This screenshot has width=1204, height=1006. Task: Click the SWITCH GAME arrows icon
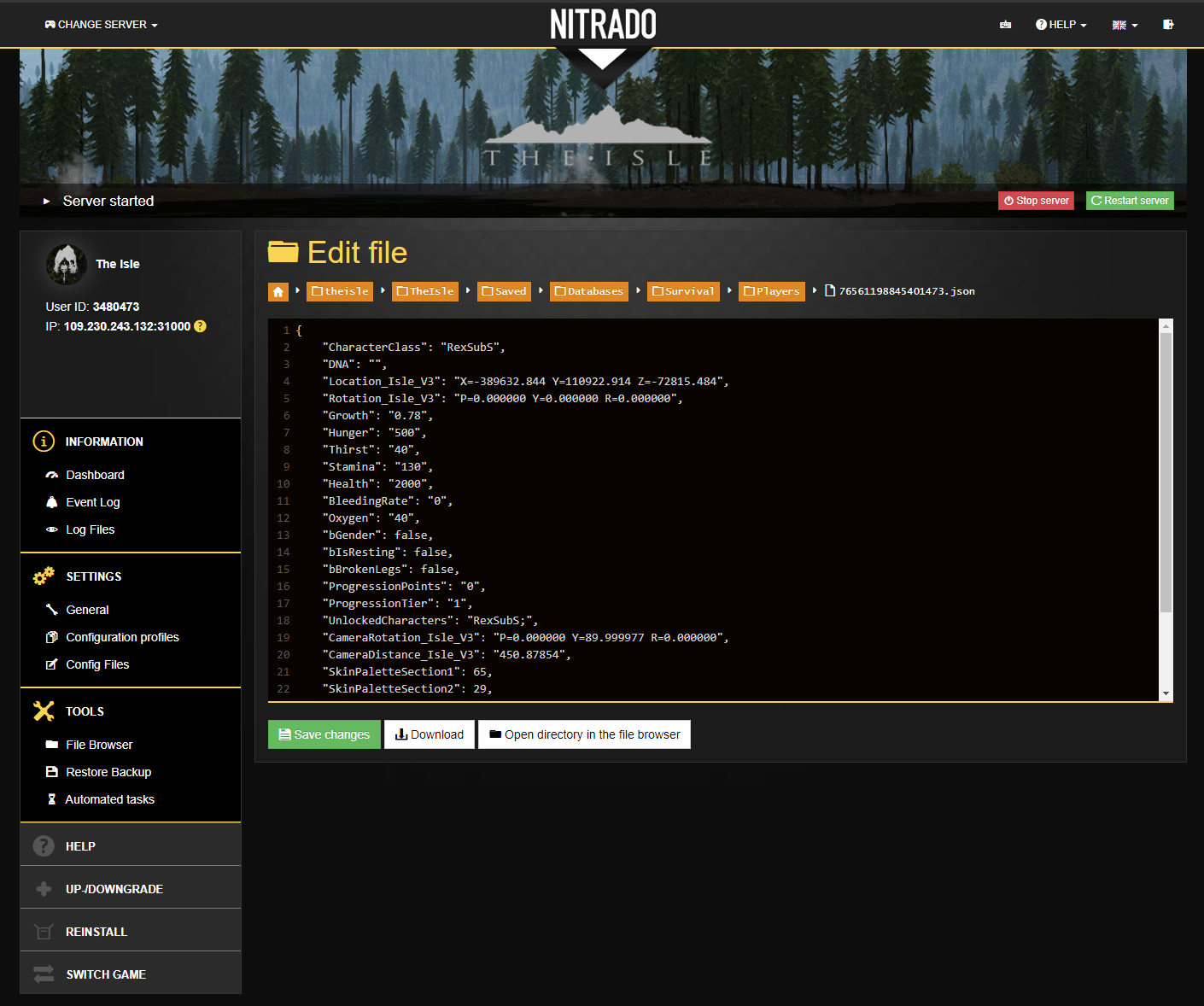point(44,974)
